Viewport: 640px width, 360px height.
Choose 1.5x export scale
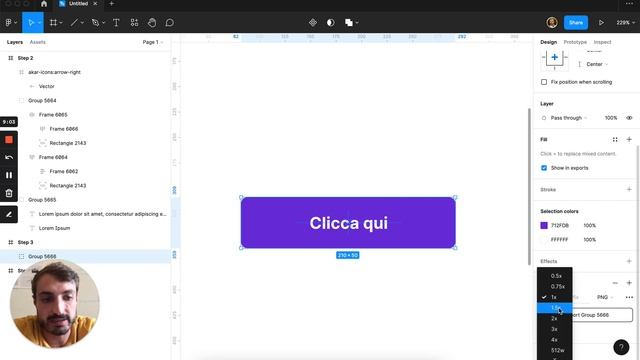click(x=555, y=308)
